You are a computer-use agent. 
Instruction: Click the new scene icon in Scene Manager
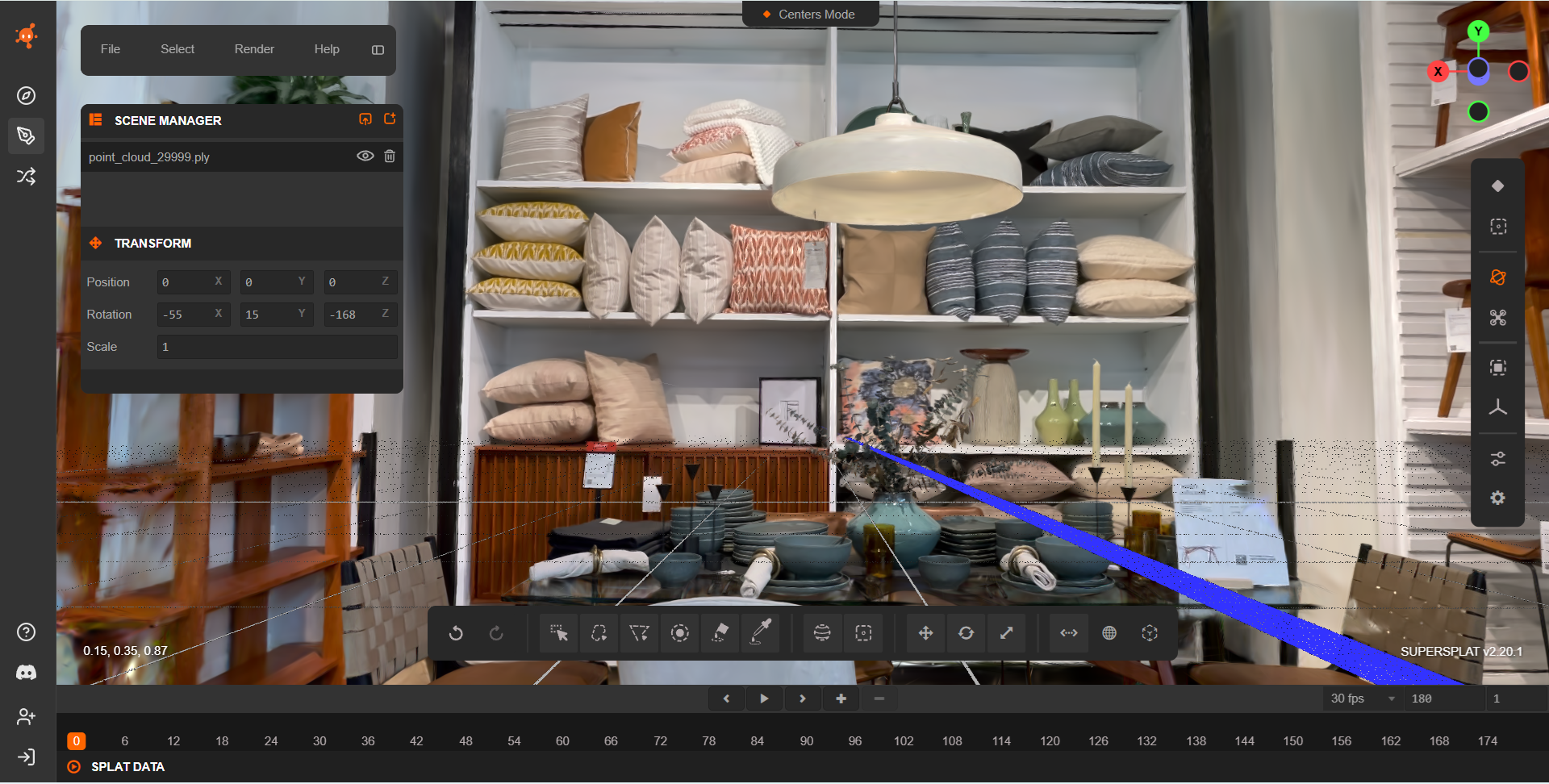point(390,119)
